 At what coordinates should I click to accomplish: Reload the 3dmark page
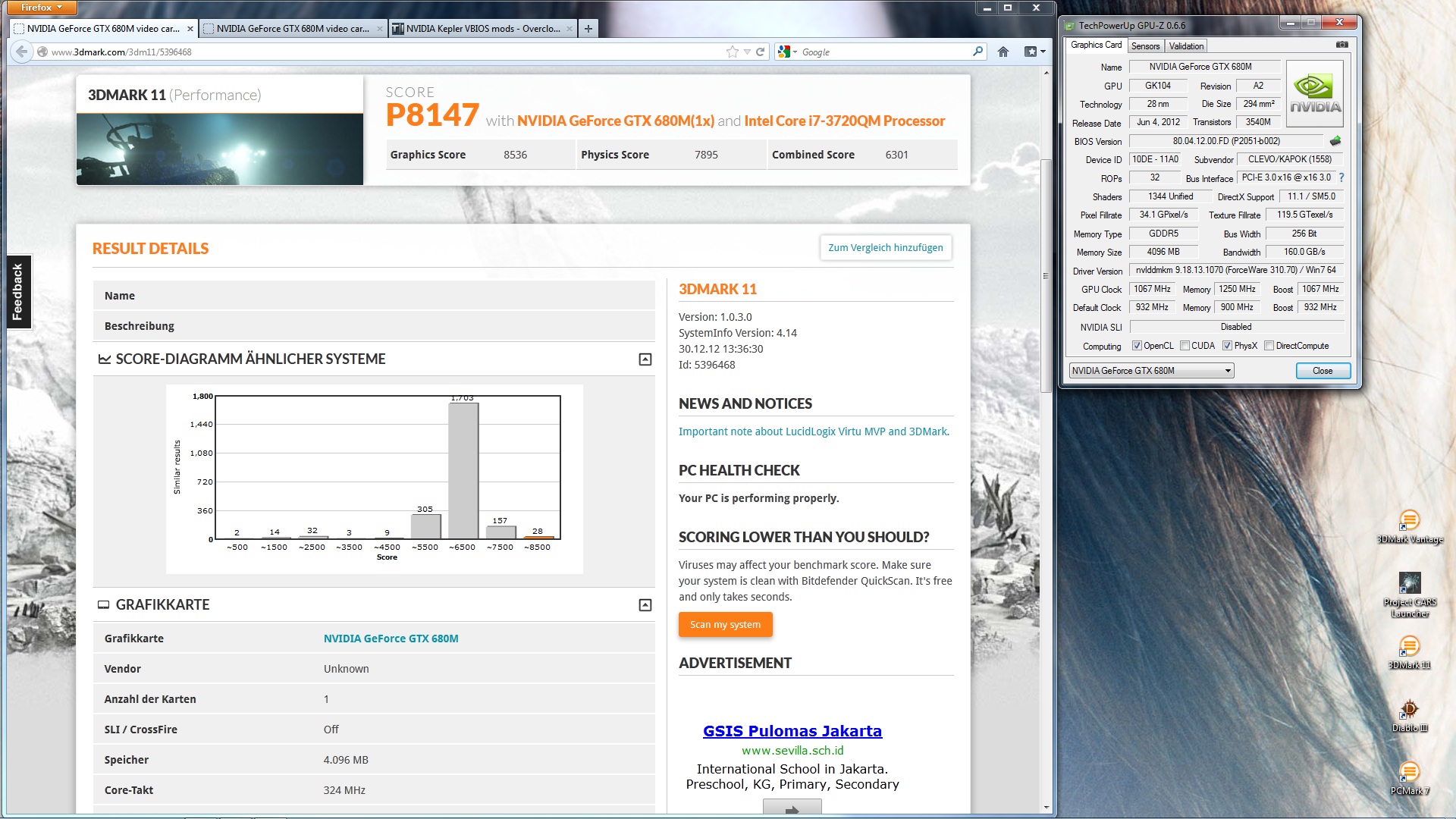(x=760, y=52)
